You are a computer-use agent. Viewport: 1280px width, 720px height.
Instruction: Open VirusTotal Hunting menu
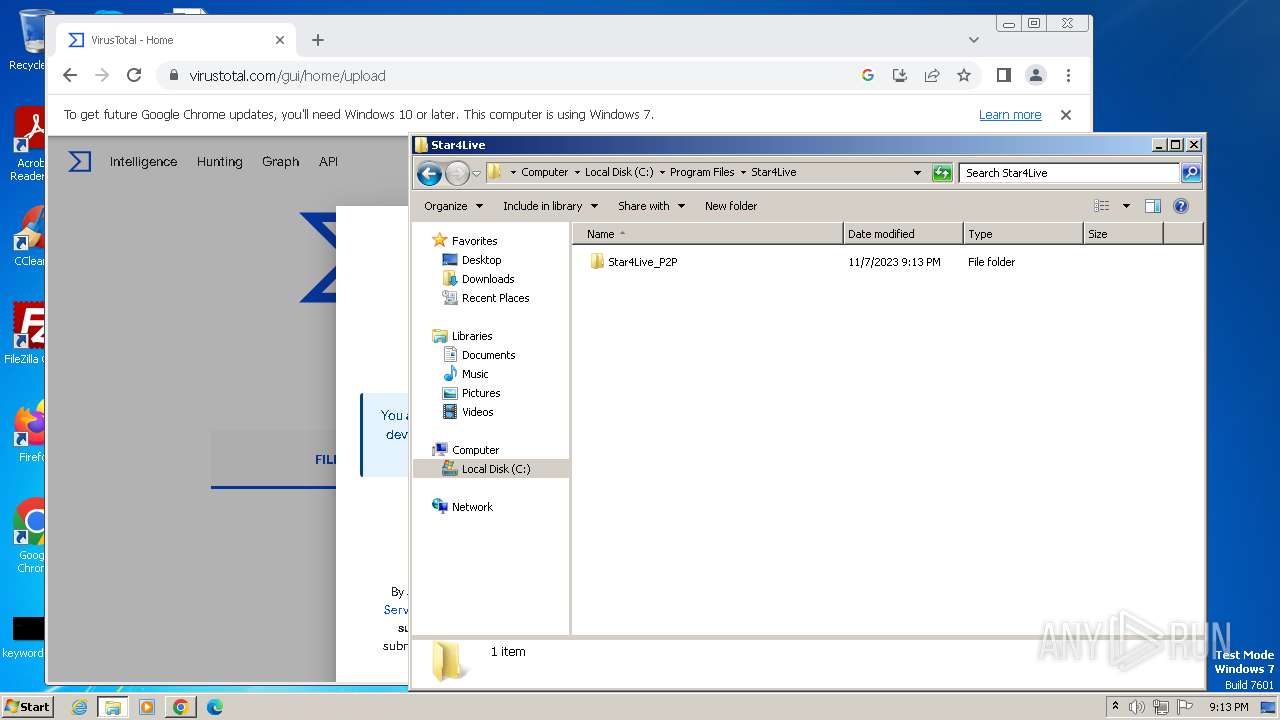pyautogui.click(x=219, y=161)
